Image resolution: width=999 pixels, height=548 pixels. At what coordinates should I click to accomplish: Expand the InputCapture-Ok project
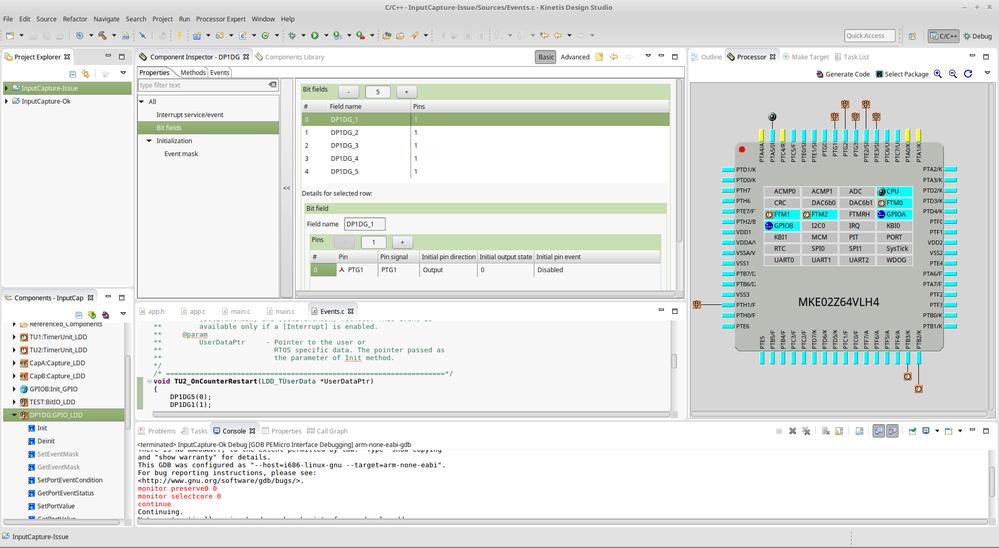[7, 101]
